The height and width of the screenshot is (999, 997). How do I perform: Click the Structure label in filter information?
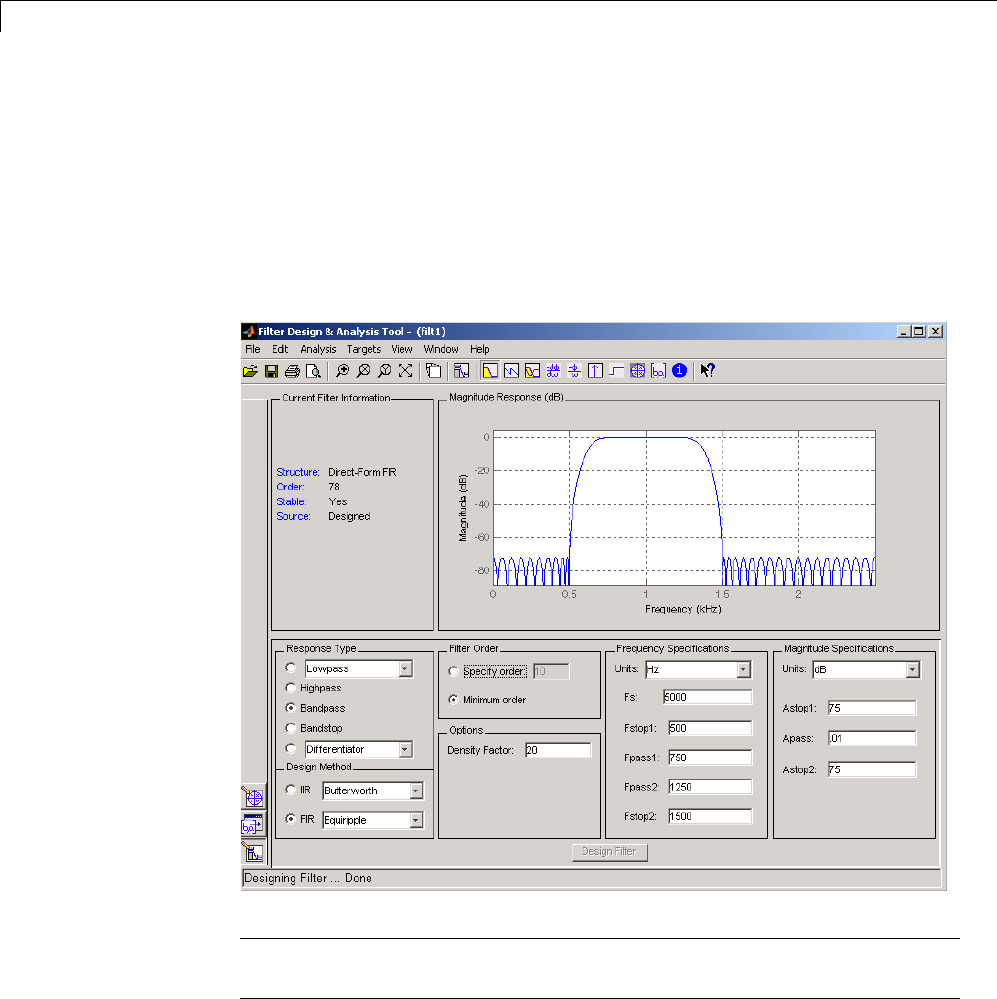pyautogui.click(x=298, y=472)
